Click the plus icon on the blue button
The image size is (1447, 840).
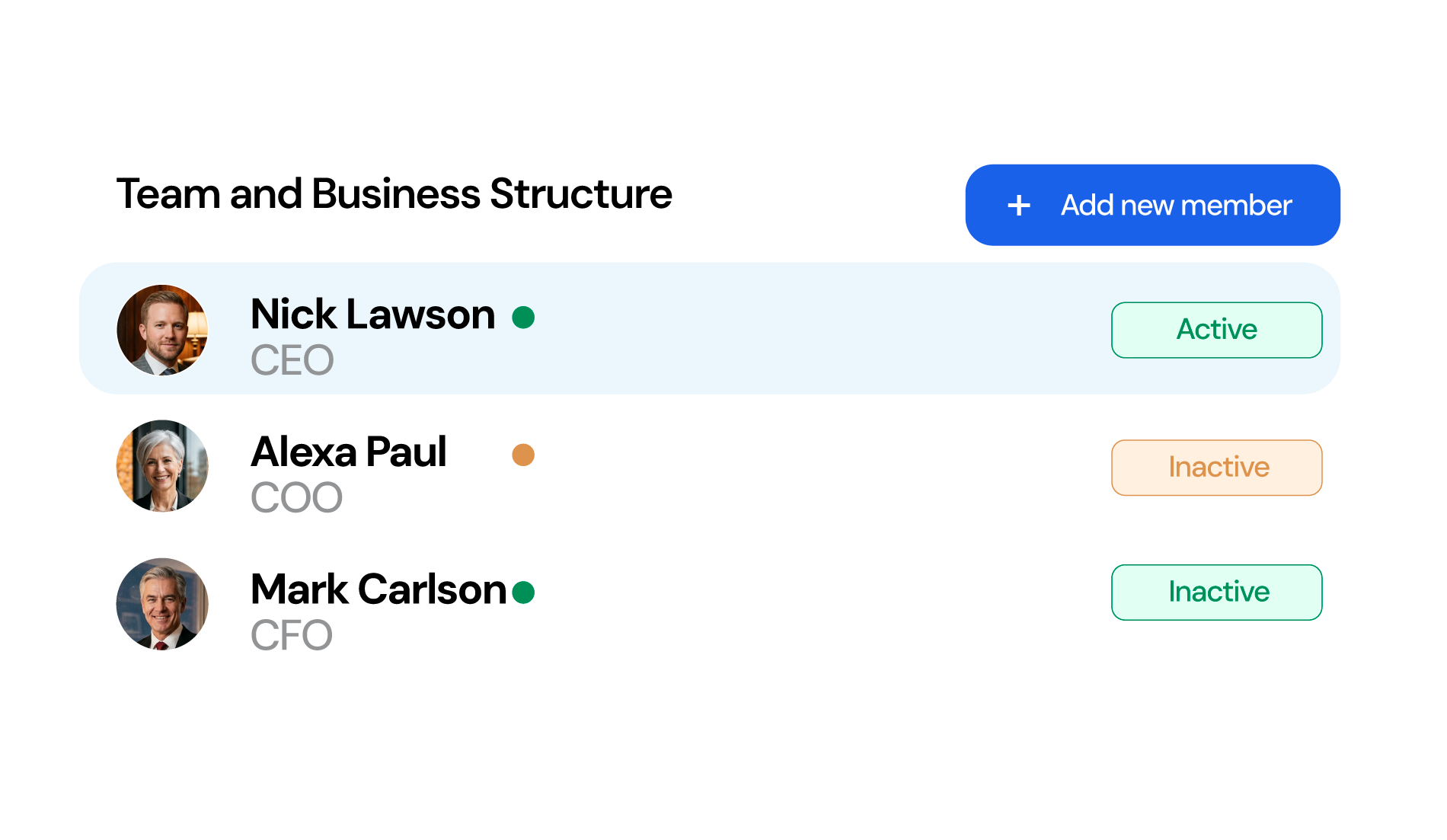coord(1019,206)
